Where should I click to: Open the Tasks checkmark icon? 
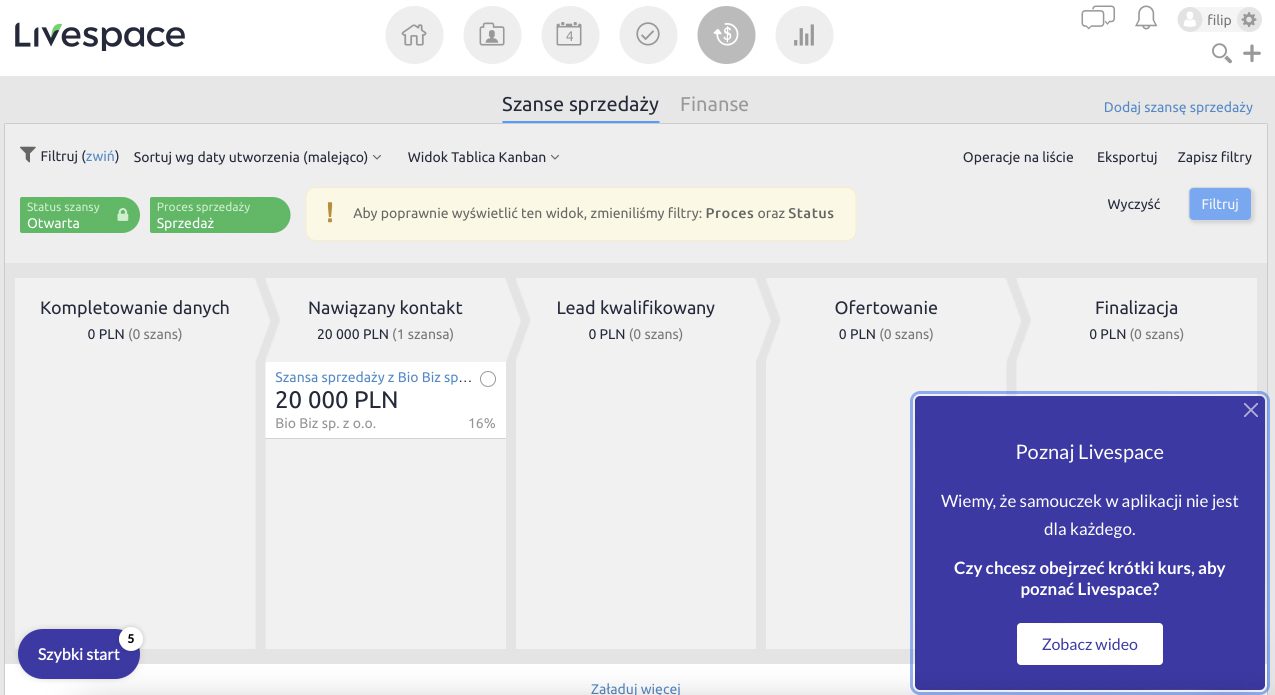(648, 35)
